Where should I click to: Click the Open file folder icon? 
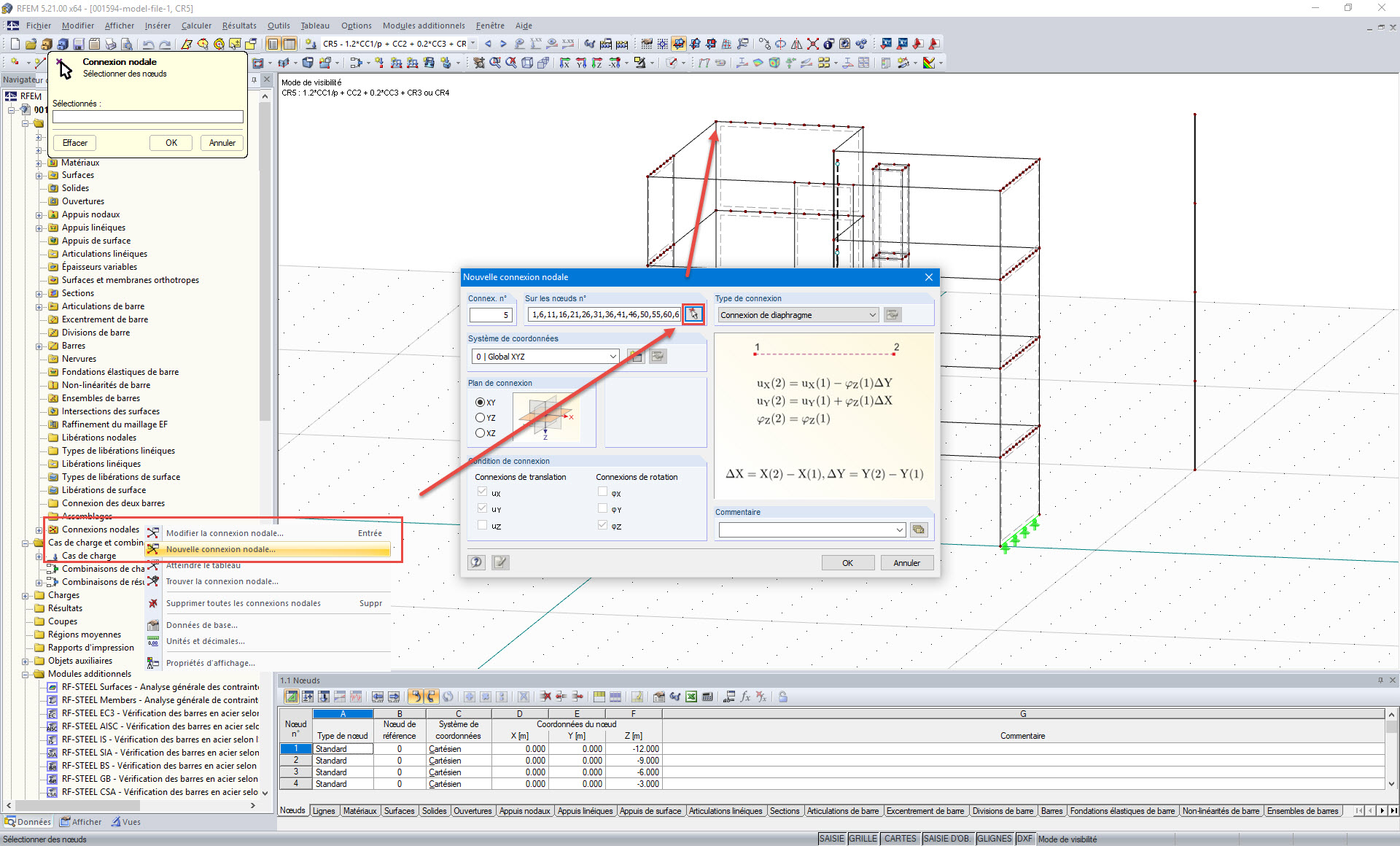(x=31, y=44)
